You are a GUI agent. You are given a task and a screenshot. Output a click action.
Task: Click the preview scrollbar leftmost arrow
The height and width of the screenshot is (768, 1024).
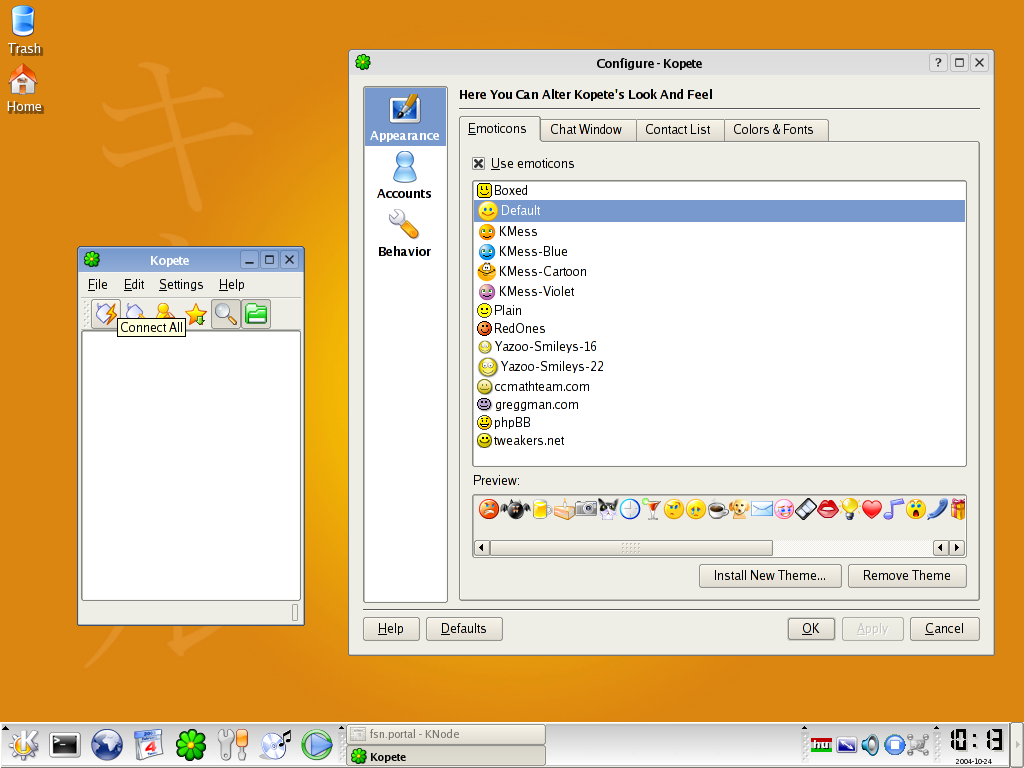coord(482,547)
